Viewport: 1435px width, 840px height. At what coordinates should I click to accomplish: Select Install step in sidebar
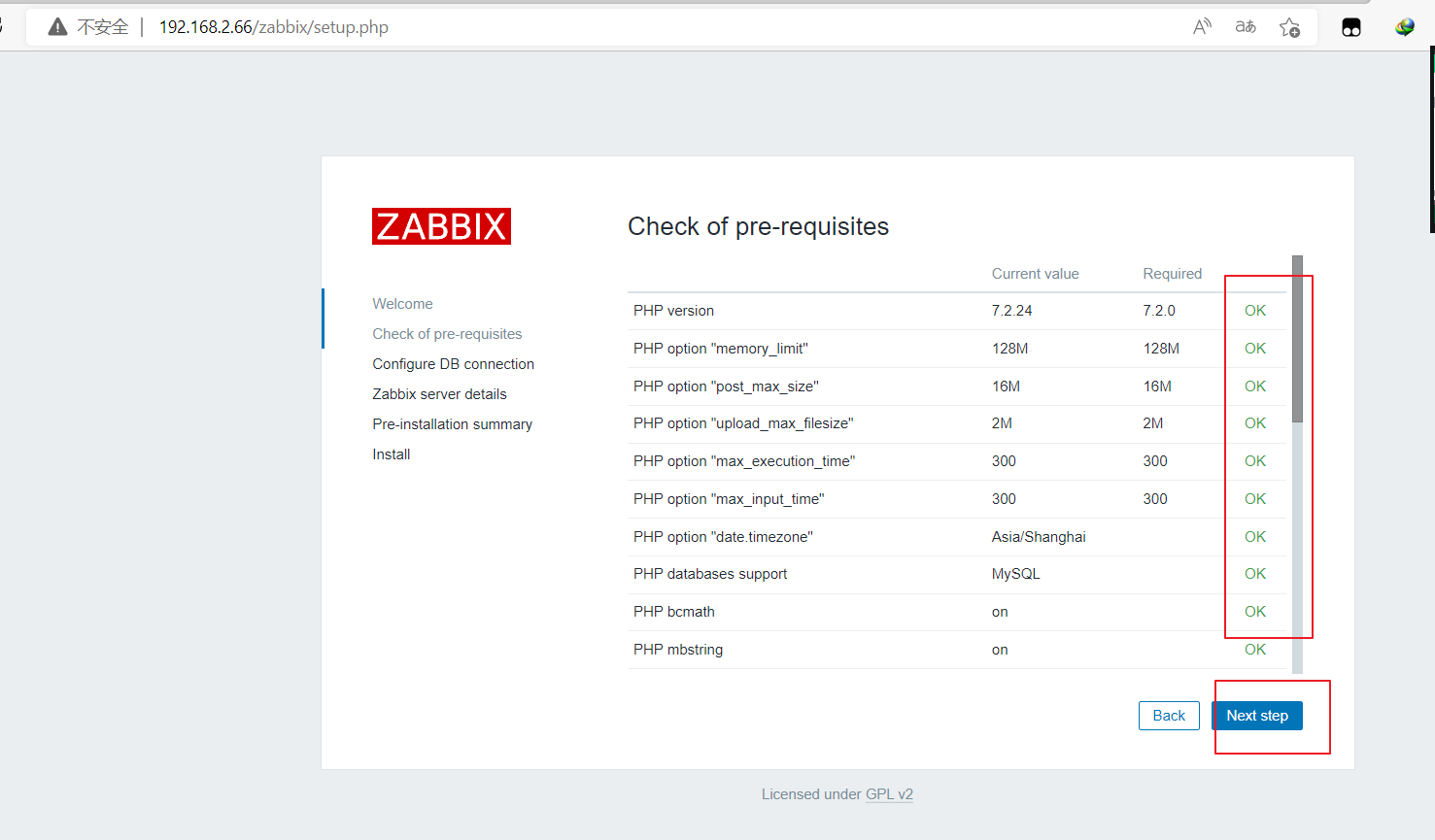click(391, 454)
